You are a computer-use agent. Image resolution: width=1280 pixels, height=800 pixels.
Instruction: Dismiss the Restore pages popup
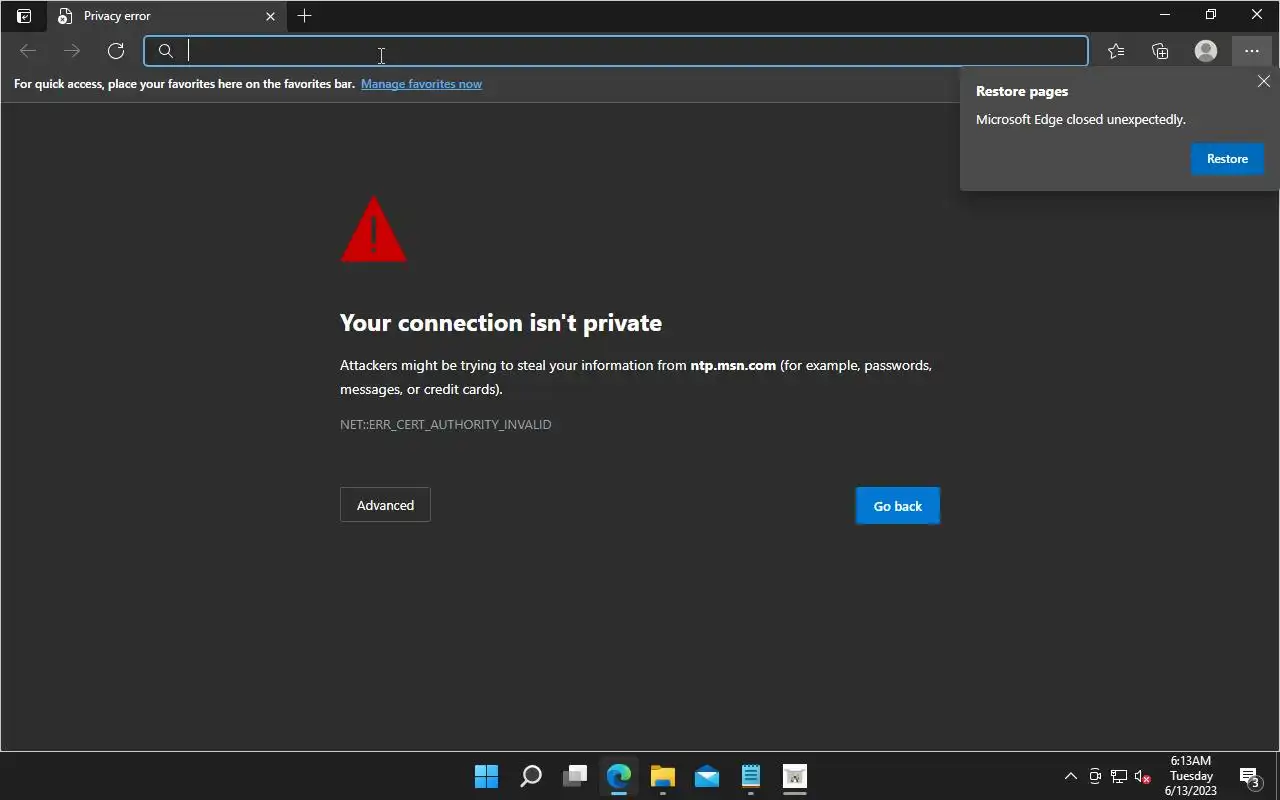tap(1264, 82)
